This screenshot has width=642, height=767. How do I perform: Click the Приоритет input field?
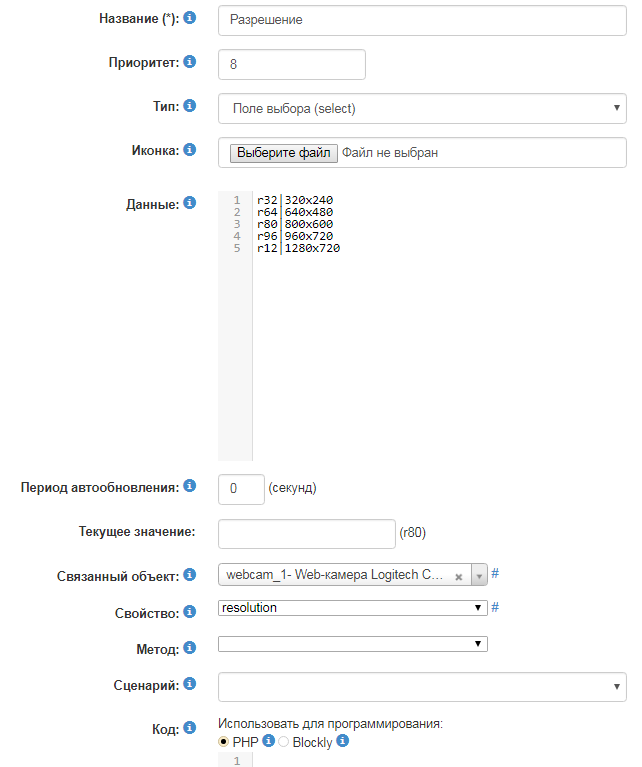pyautogui.click(x=292, y=64)
